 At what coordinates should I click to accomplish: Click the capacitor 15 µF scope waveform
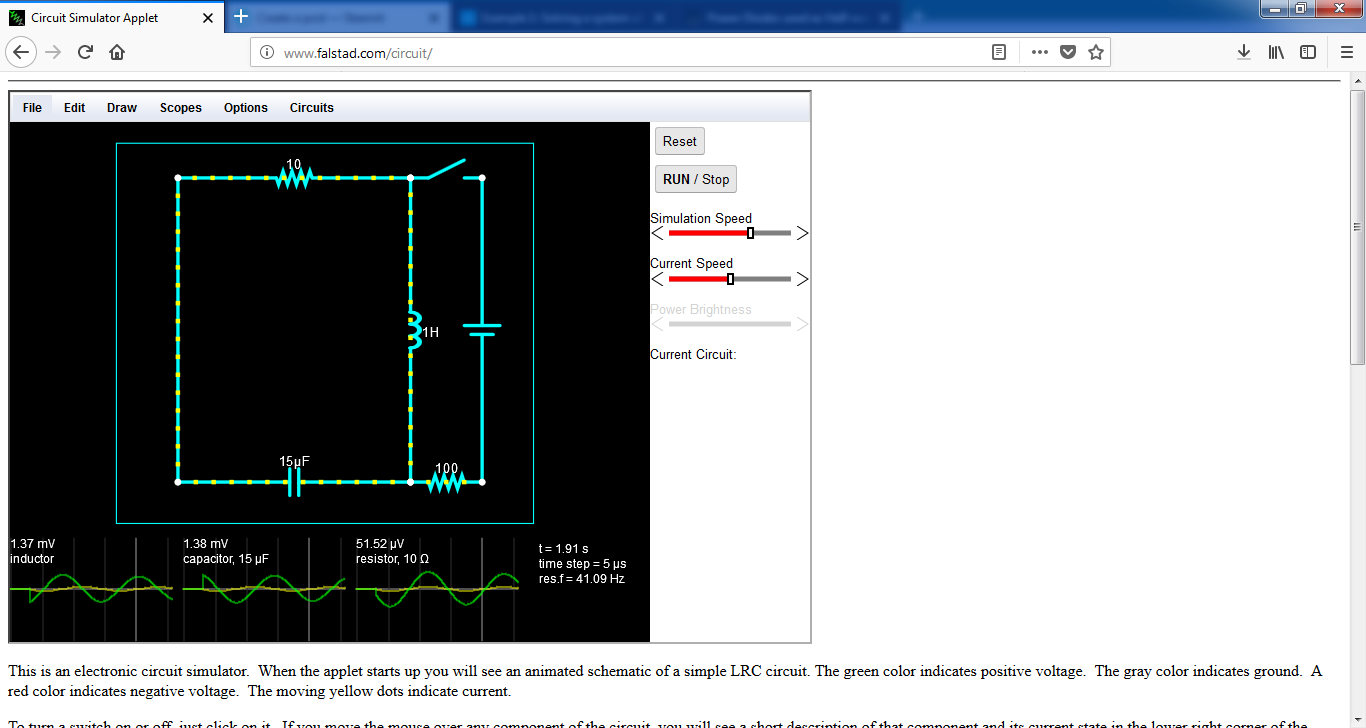point(264,588)
